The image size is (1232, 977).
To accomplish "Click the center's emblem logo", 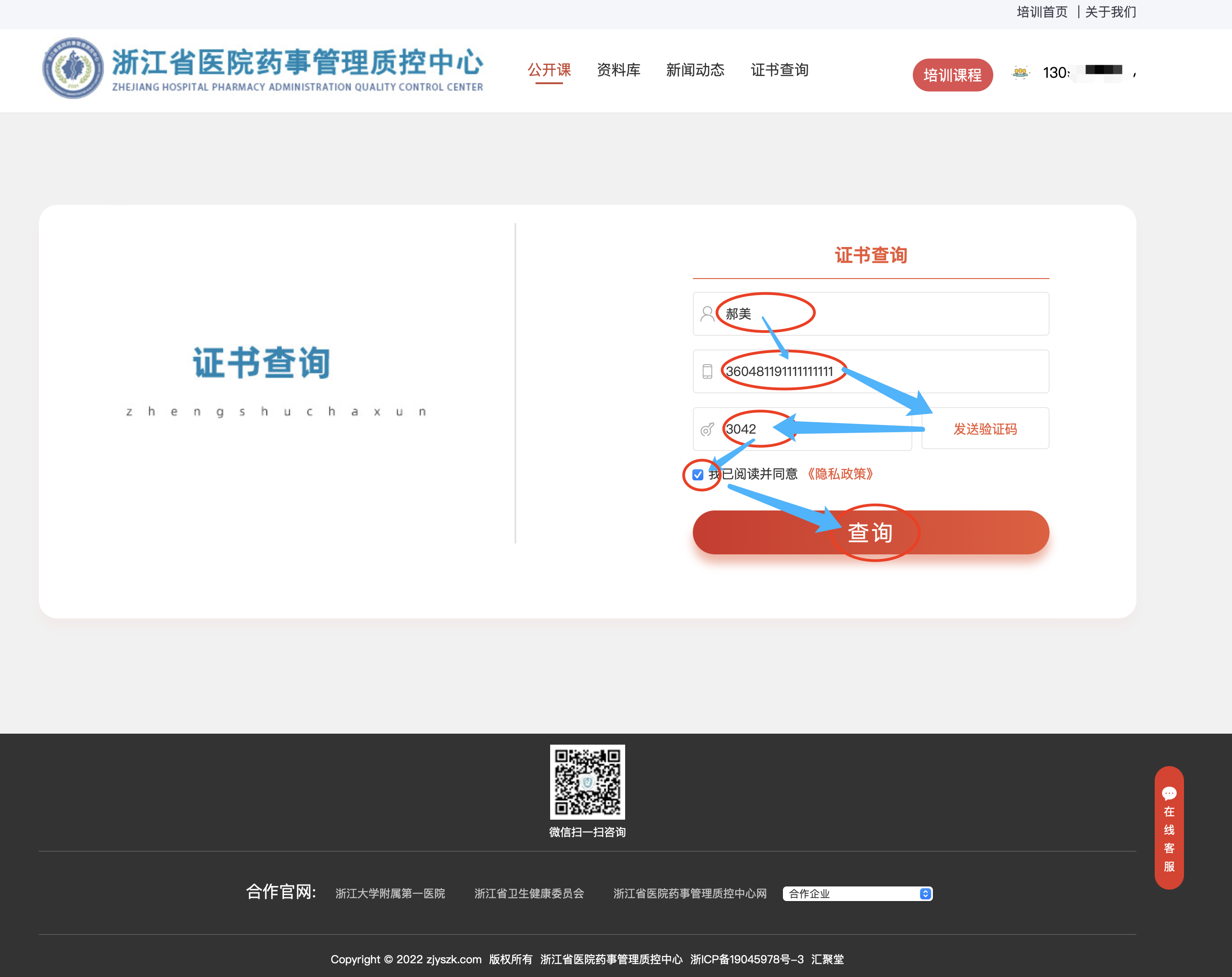I will click(73, 69).
